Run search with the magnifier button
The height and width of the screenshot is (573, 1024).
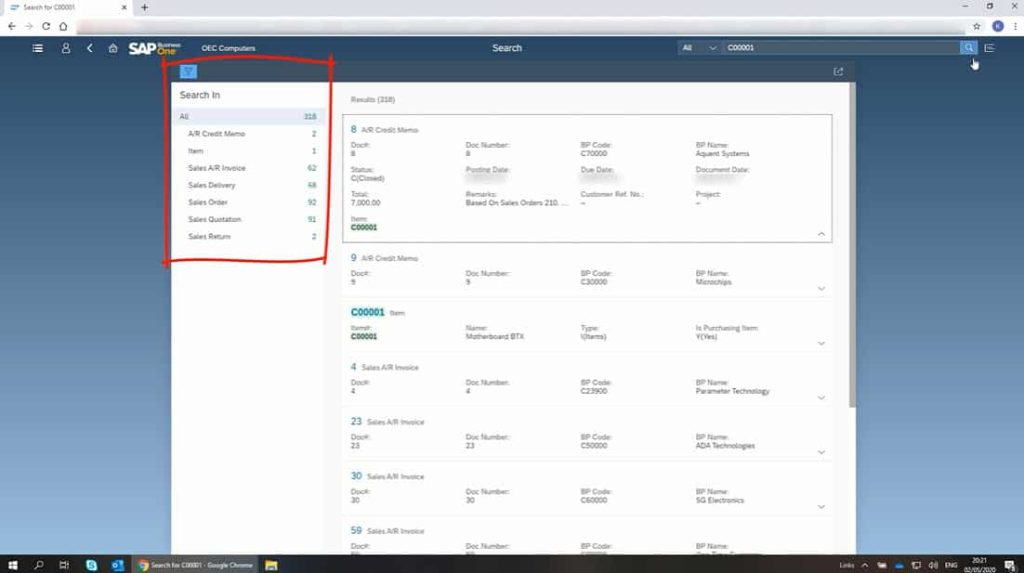968,48
